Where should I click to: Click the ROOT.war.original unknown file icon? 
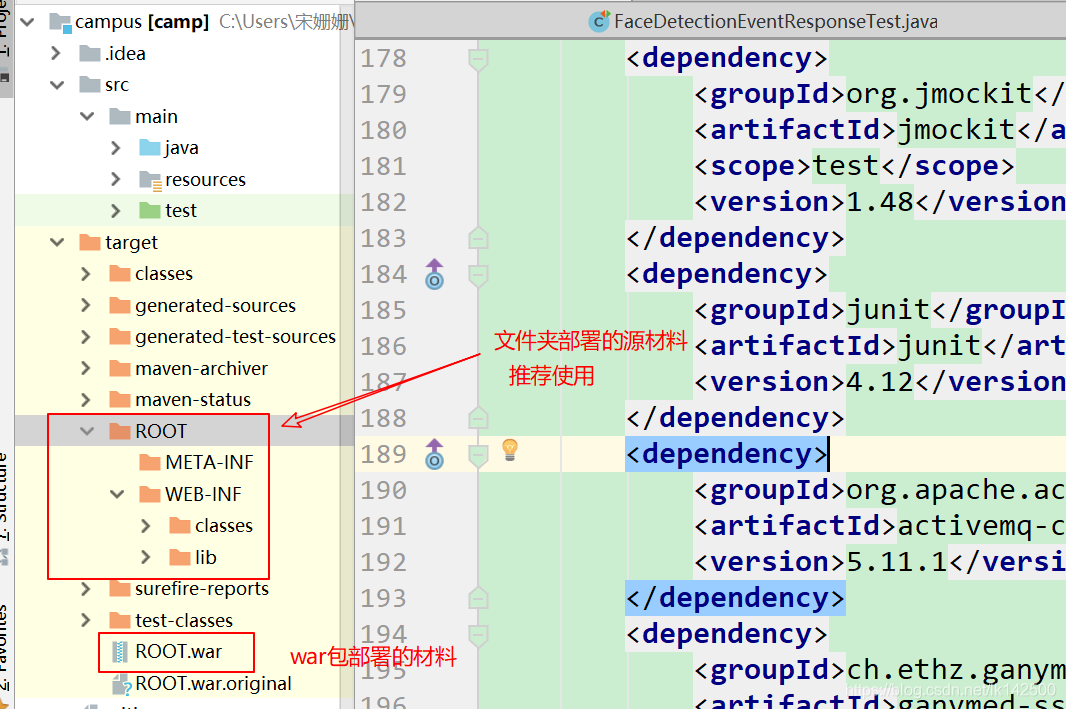tap(121, 684)
